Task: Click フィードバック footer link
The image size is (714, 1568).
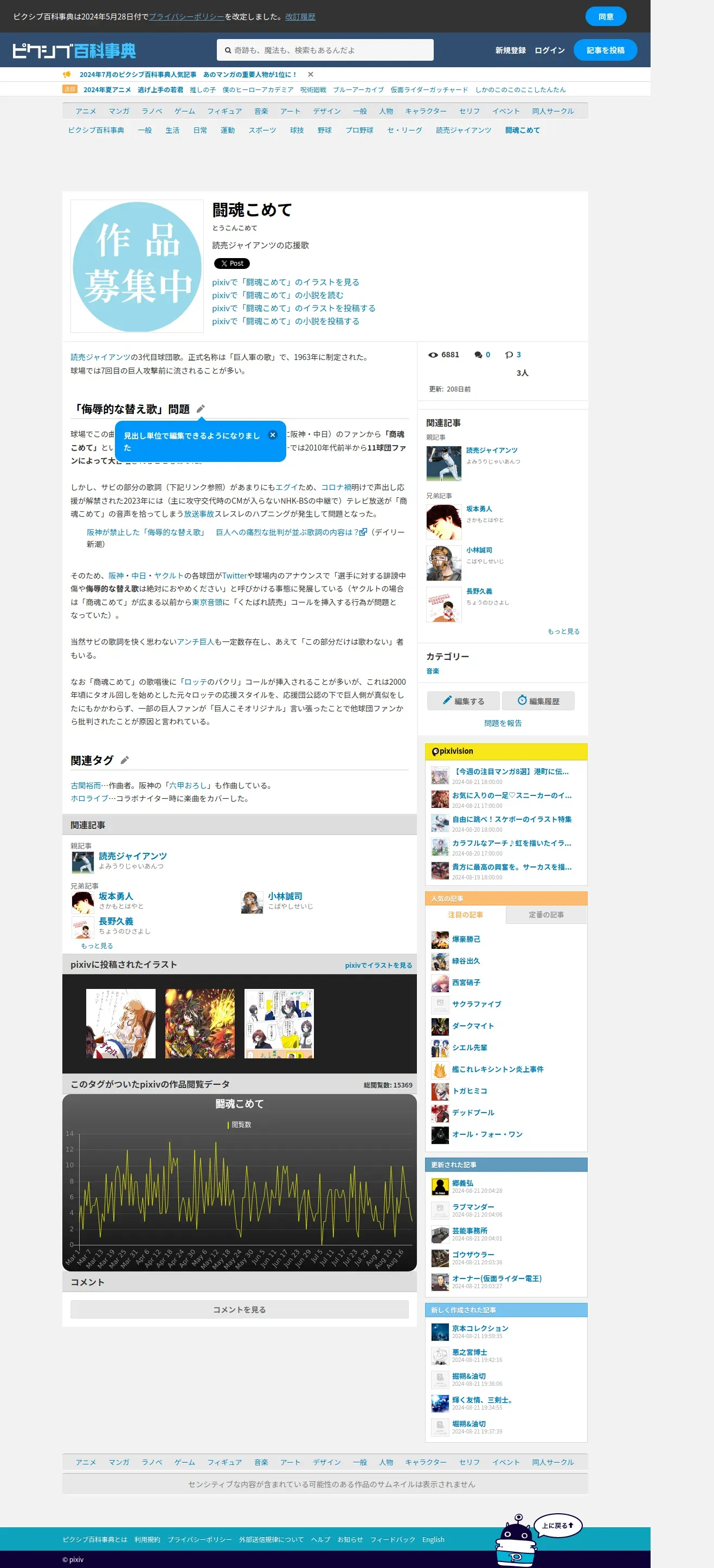Action: click(x=393, y=1539)
